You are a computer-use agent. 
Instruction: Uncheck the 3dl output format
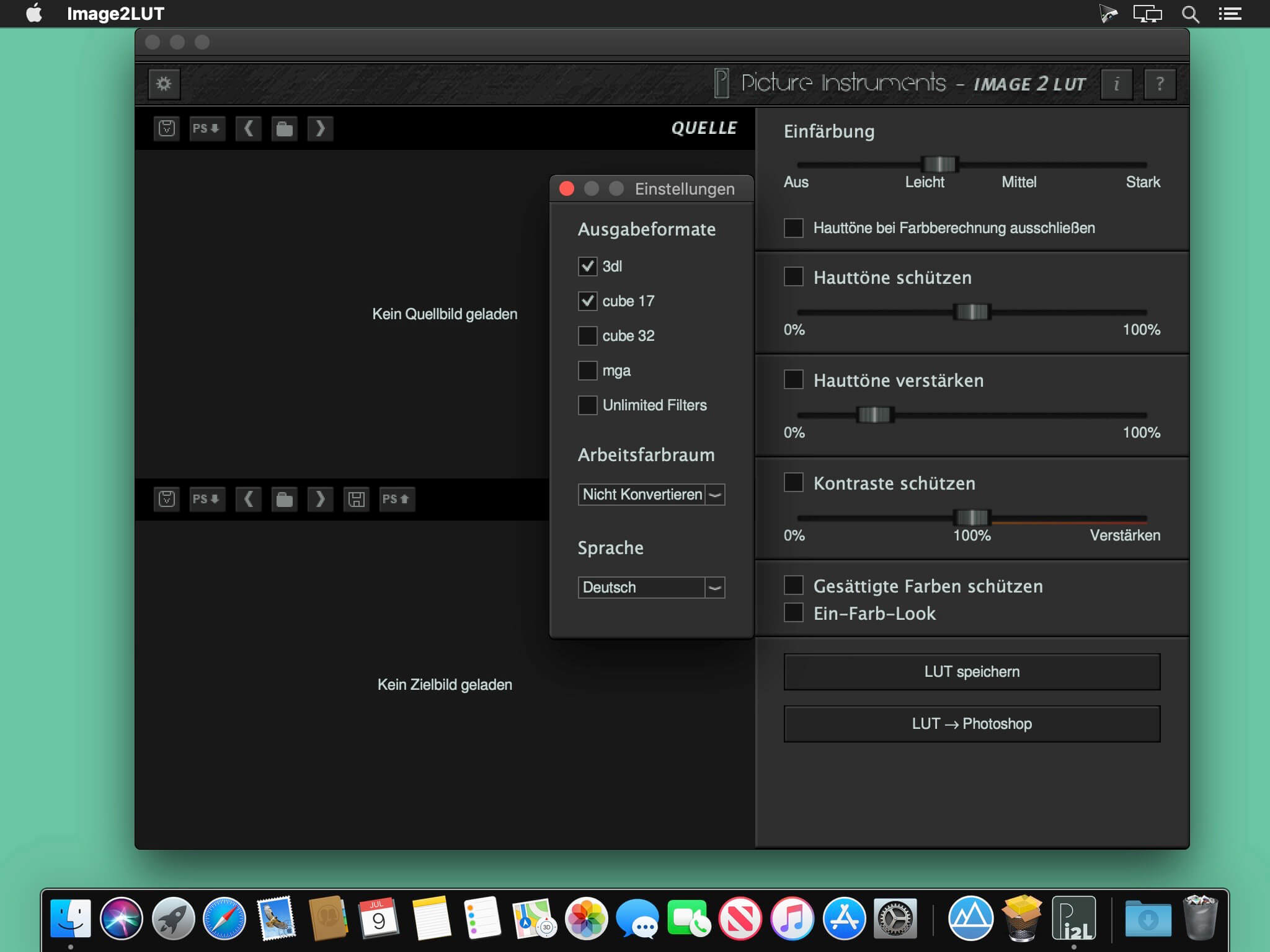coord(587,267)
